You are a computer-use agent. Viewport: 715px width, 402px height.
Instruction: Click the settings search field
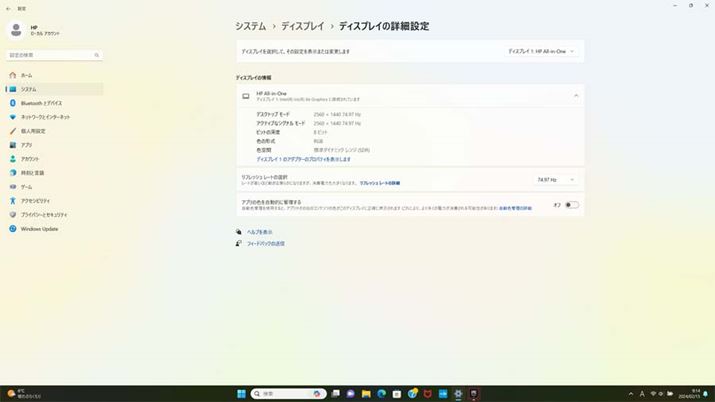coord(54,55)
